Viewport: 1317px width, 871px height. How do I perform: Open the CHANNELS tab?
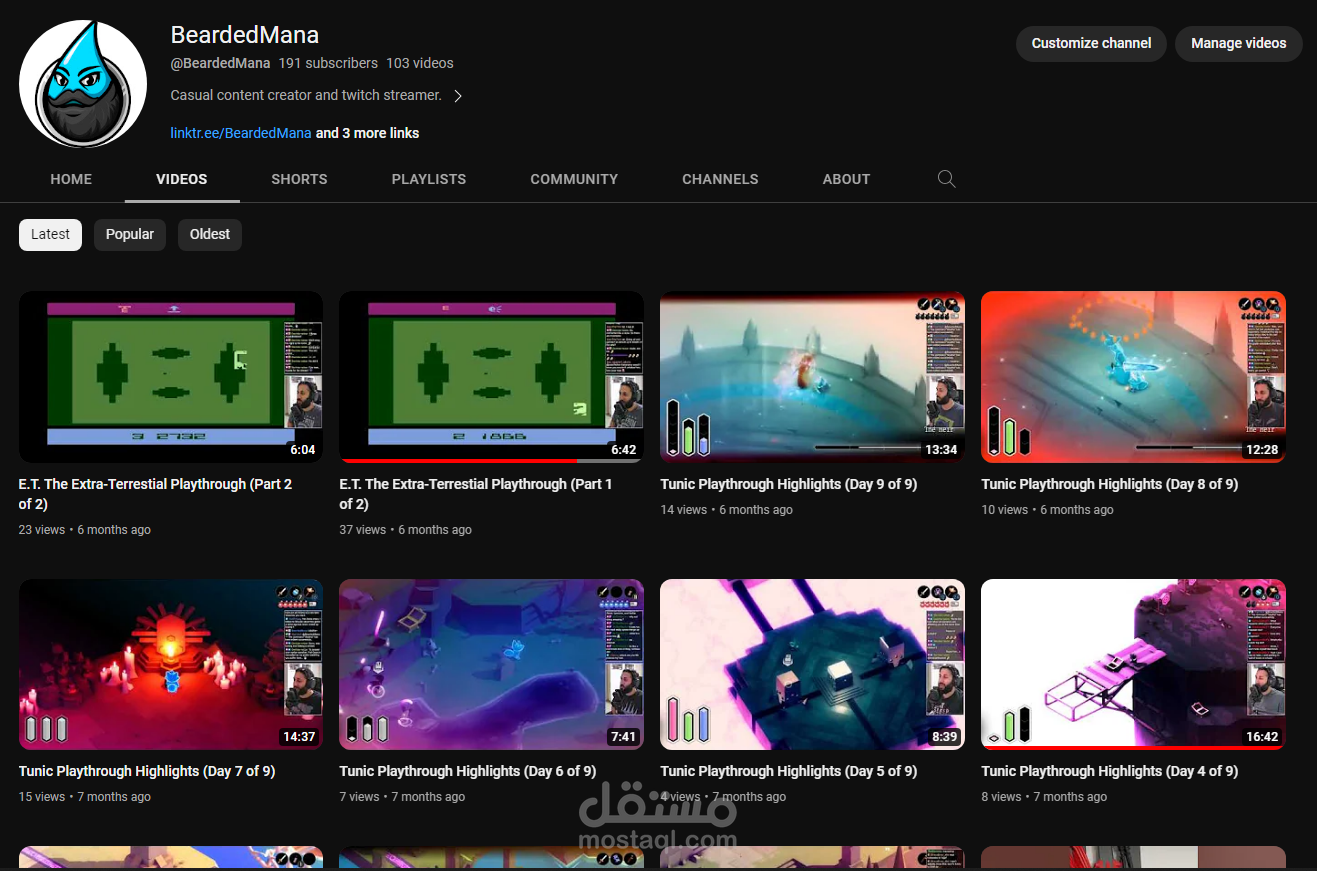click(x=720, y=179)
